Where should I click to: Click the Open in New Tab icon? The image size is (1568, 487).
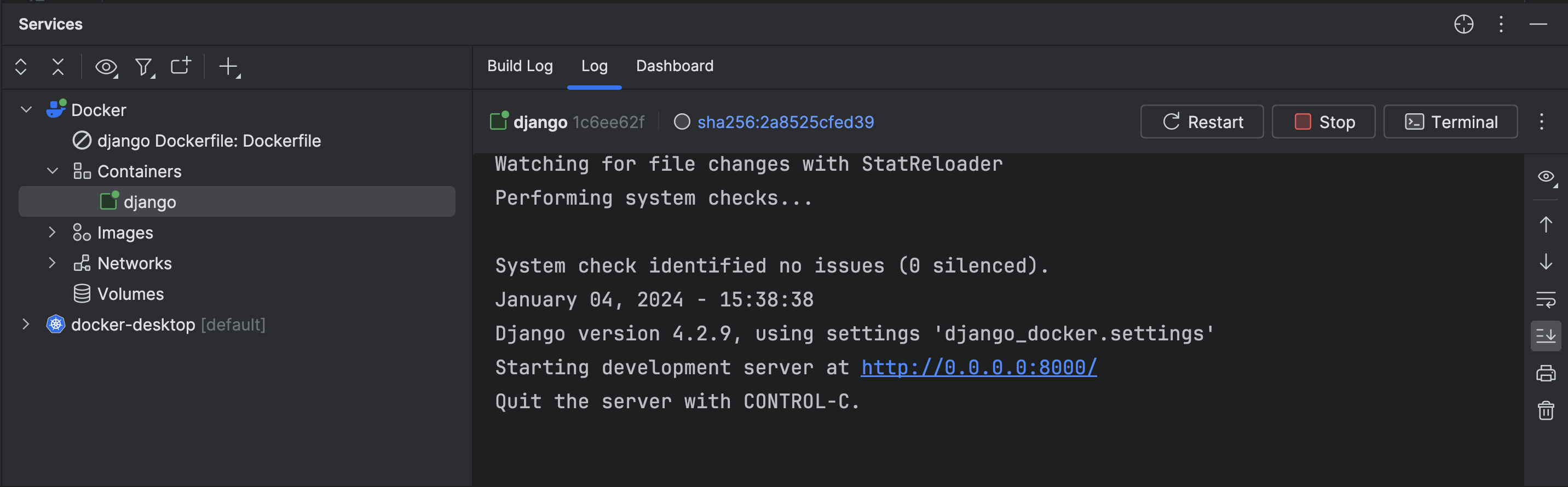[x=180, y=66]
